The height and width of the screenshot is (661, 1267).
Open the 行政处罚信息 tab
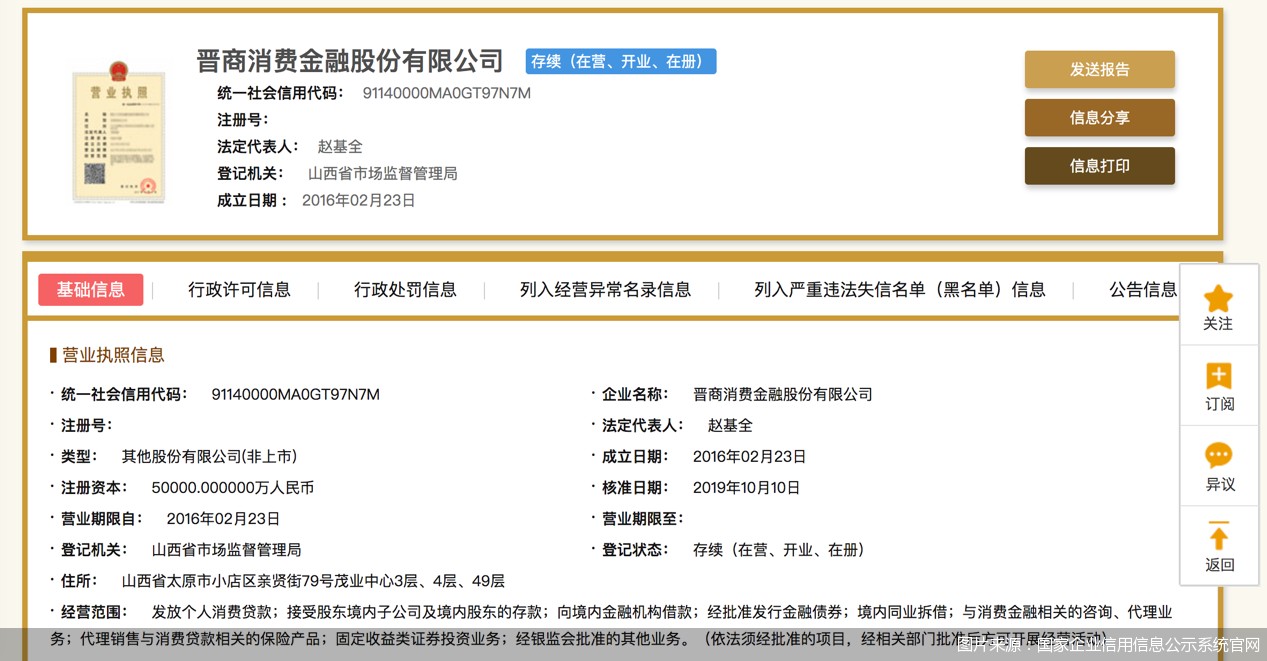tap(405, 290)
